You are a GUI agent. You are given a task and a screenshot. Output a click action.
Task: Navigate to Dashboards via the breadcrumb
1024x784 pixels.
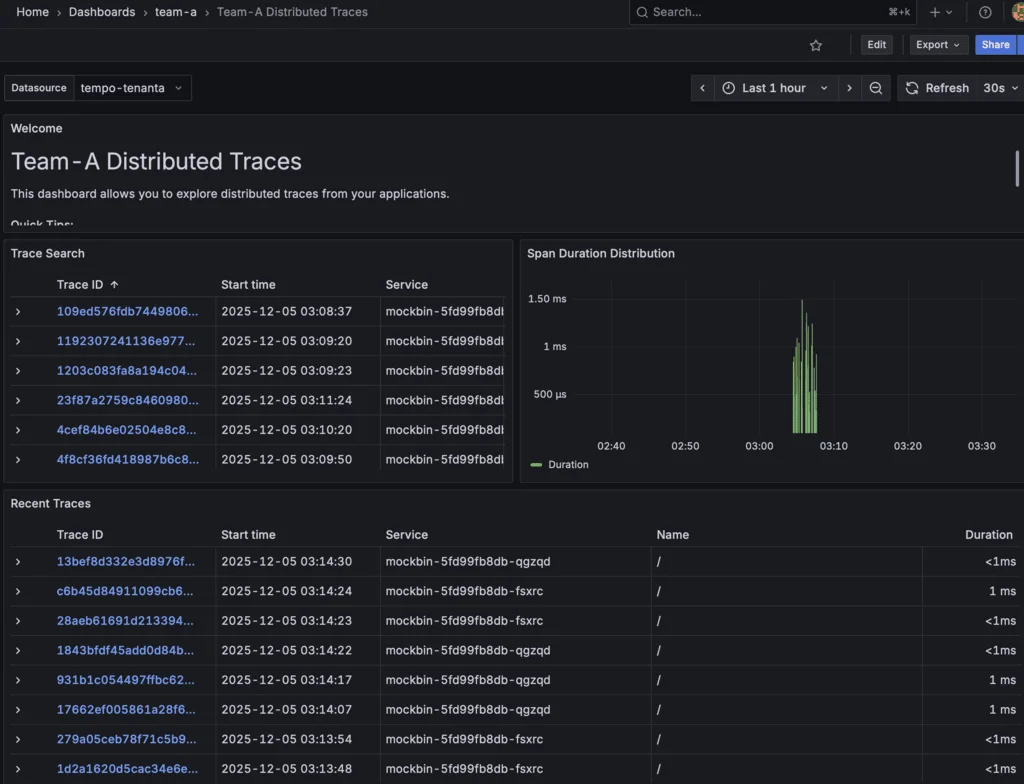click(101, 12)
